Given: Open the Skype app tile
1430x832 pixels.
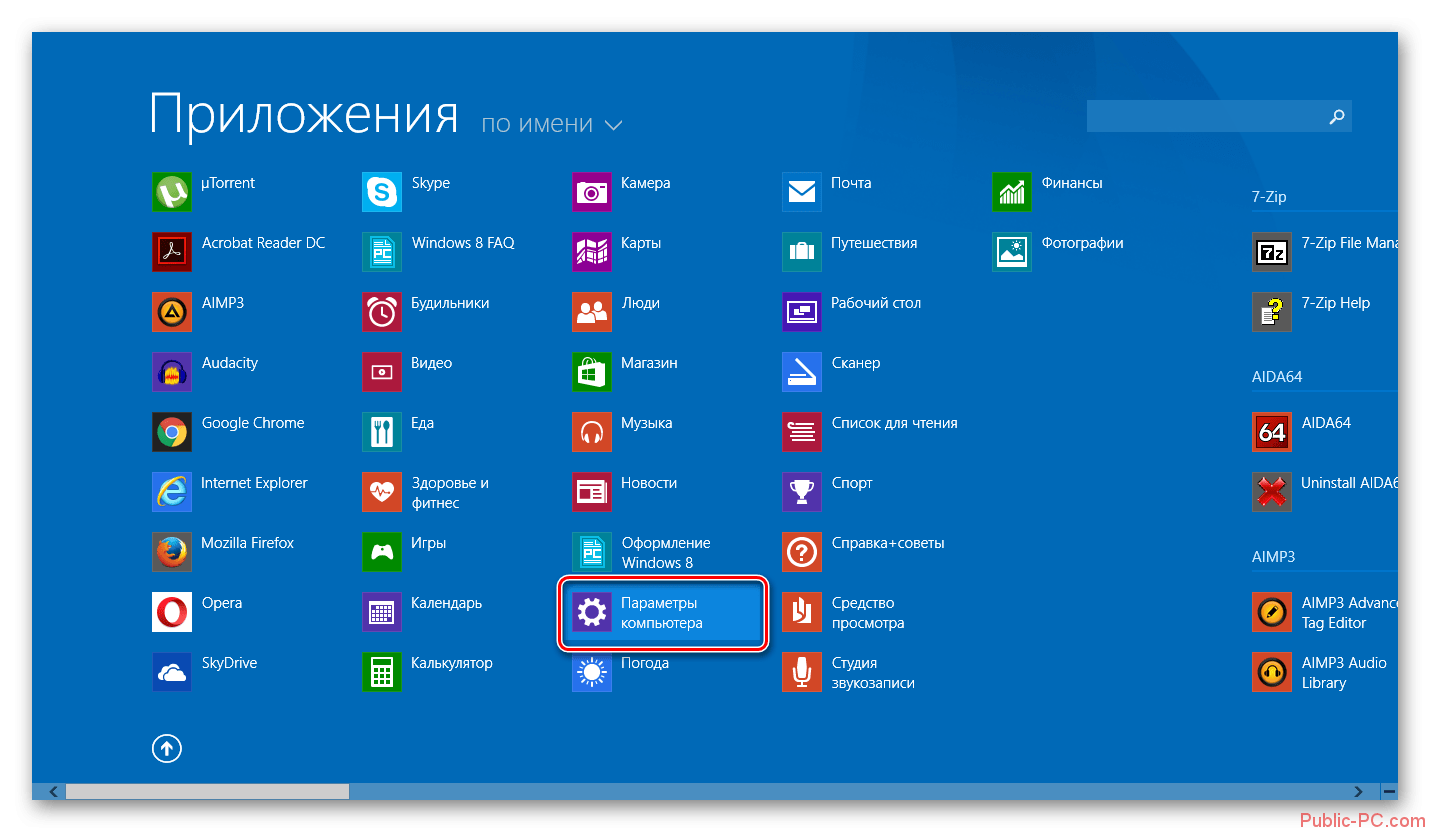Looking at the screenshot, I should click(x=381, y=192).
